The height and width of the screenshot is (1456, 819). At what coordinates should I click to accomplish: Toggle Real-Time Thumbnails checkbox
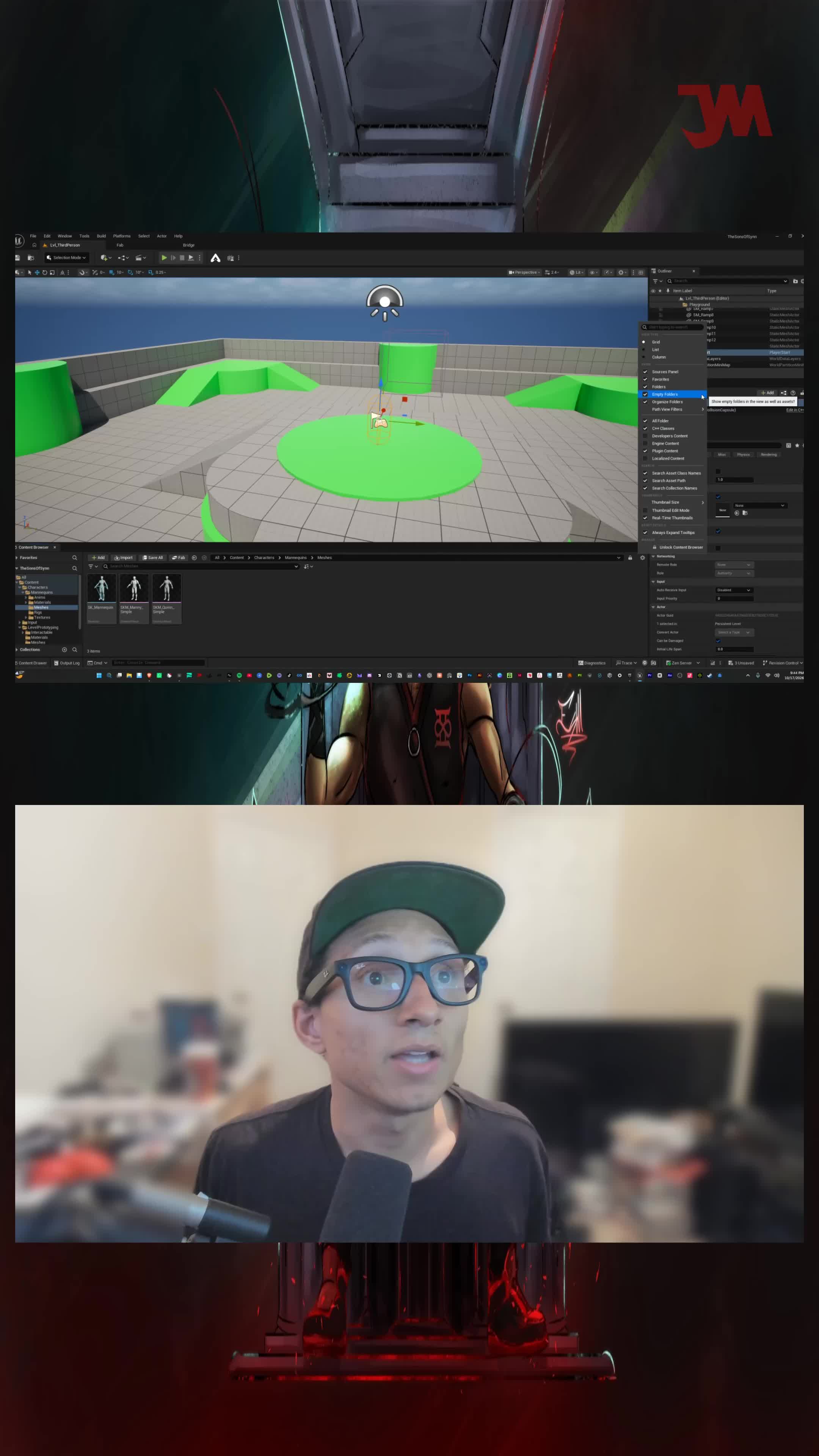[645, 518]
